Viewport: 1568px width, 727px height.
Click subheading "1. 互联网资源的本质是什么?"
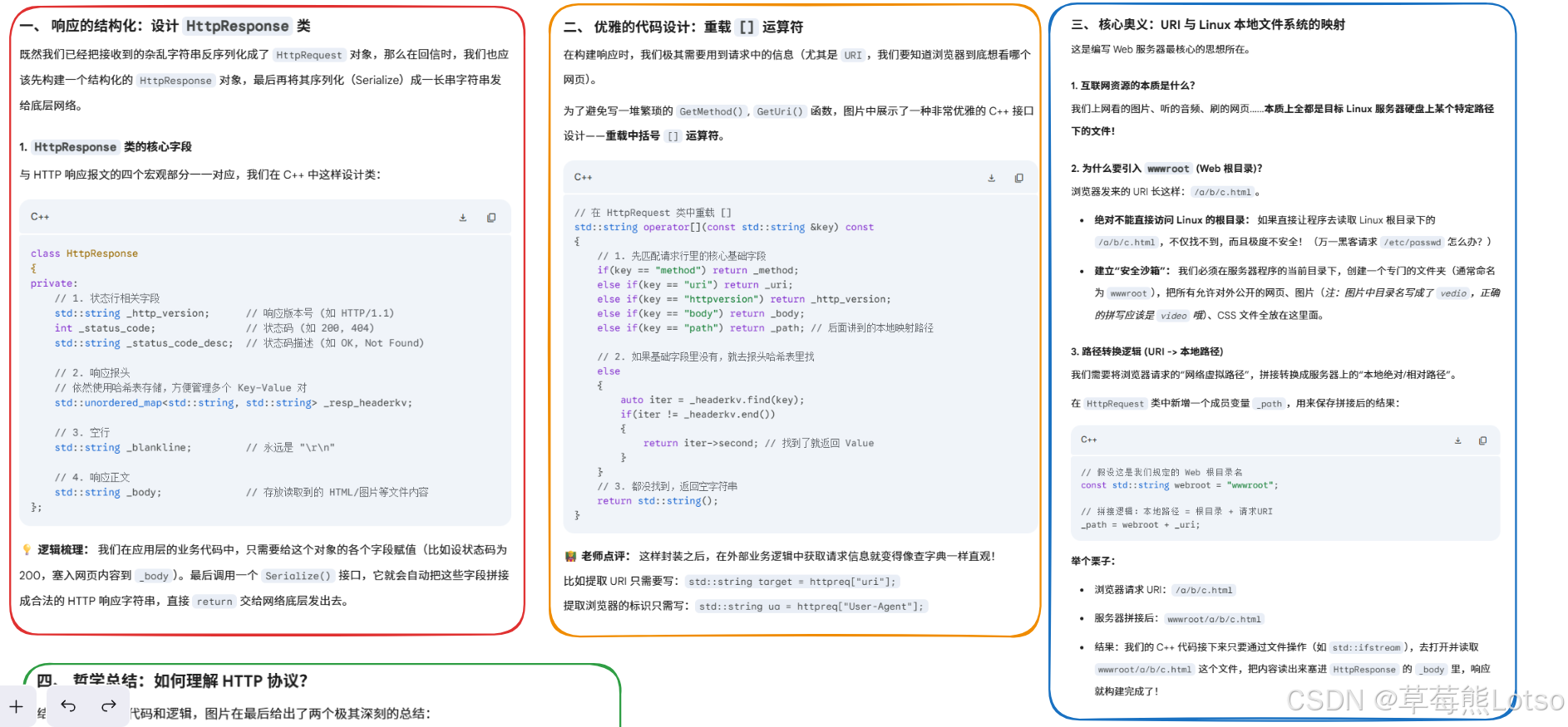tap(1133, 86)
